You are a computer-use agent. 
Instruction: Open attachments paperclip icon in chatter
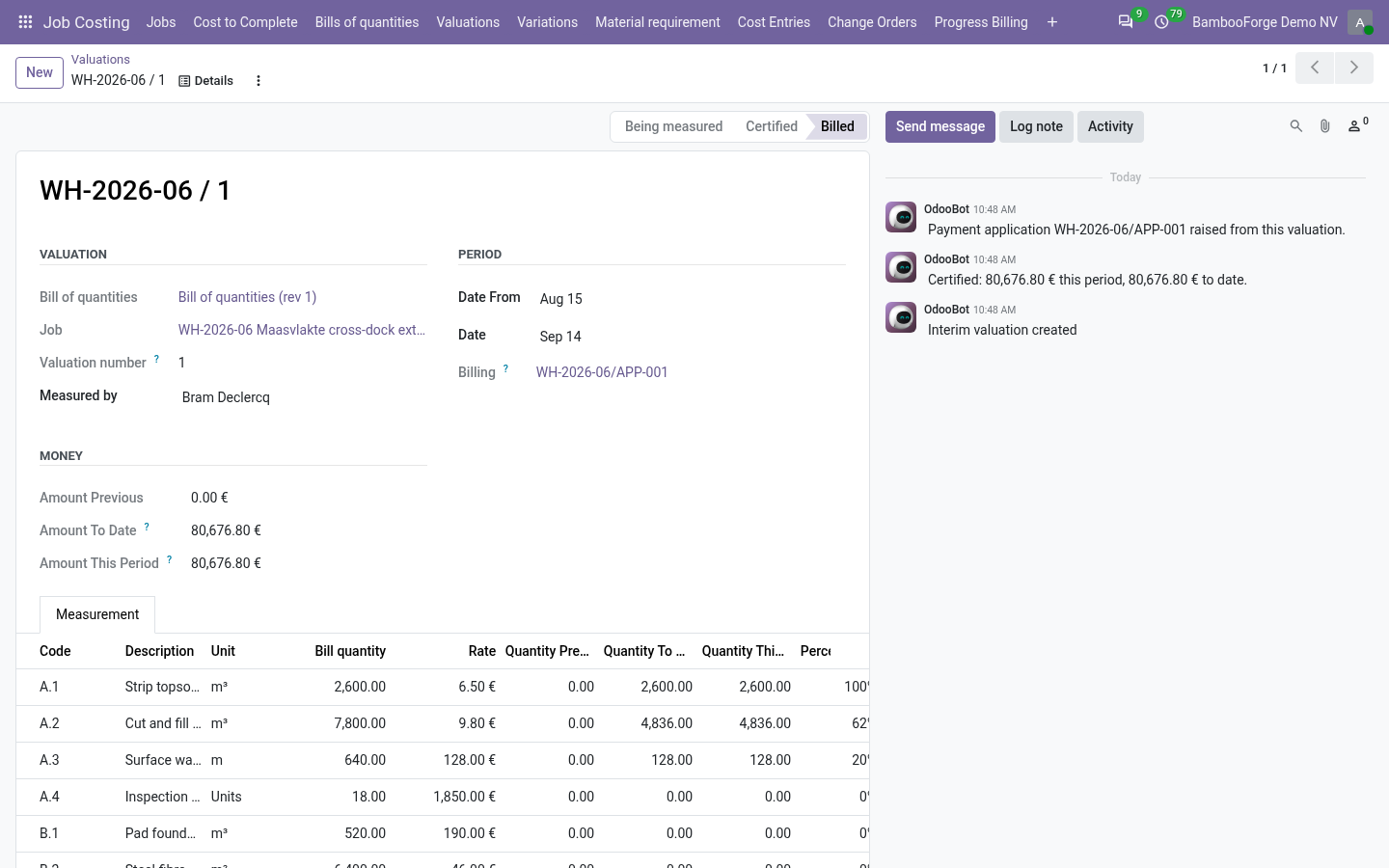tap(1325, 126)
